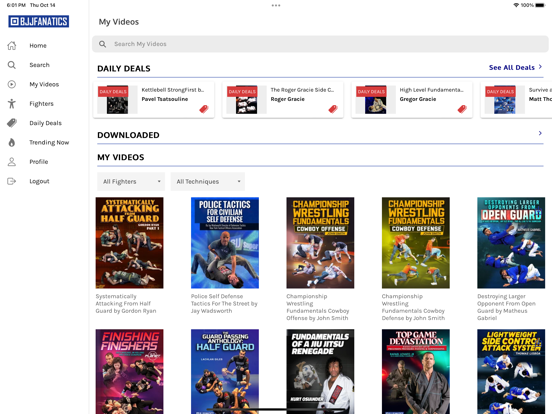Open Top Game Devastation video cover
The width and height of the screenshot is (552, 414).
[x=416, y=371]
